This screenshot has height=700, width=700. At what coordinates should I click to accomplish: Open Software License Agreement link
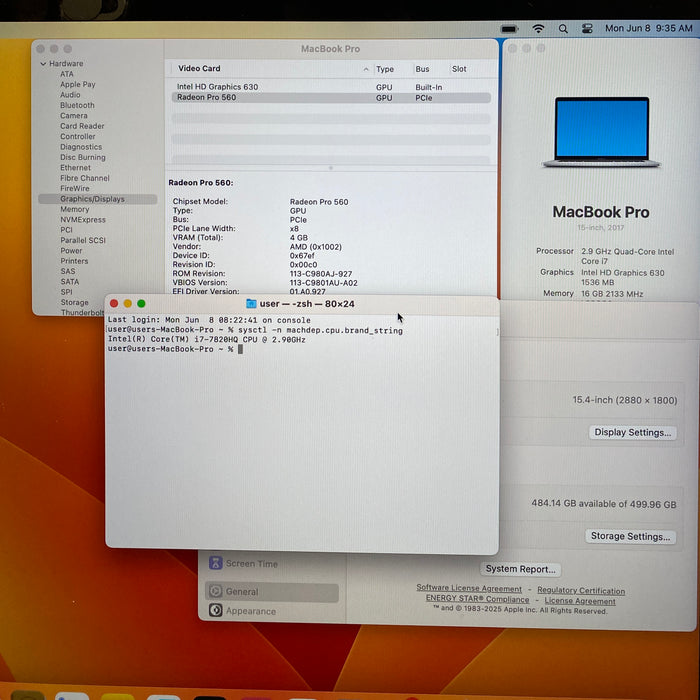click(469, 588)
